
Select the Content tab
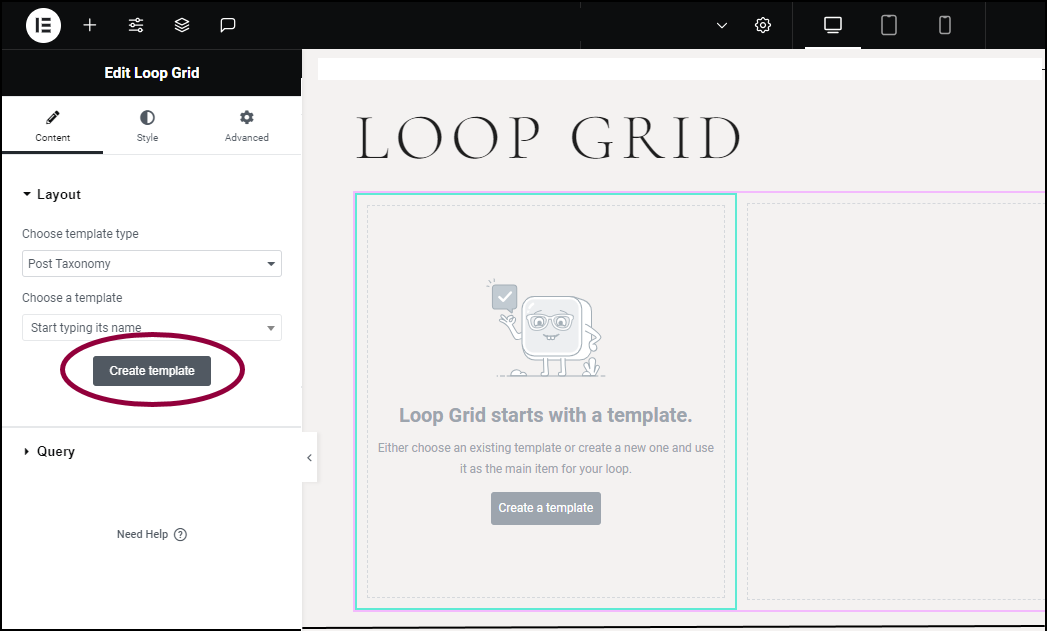(x=53, y=126)
